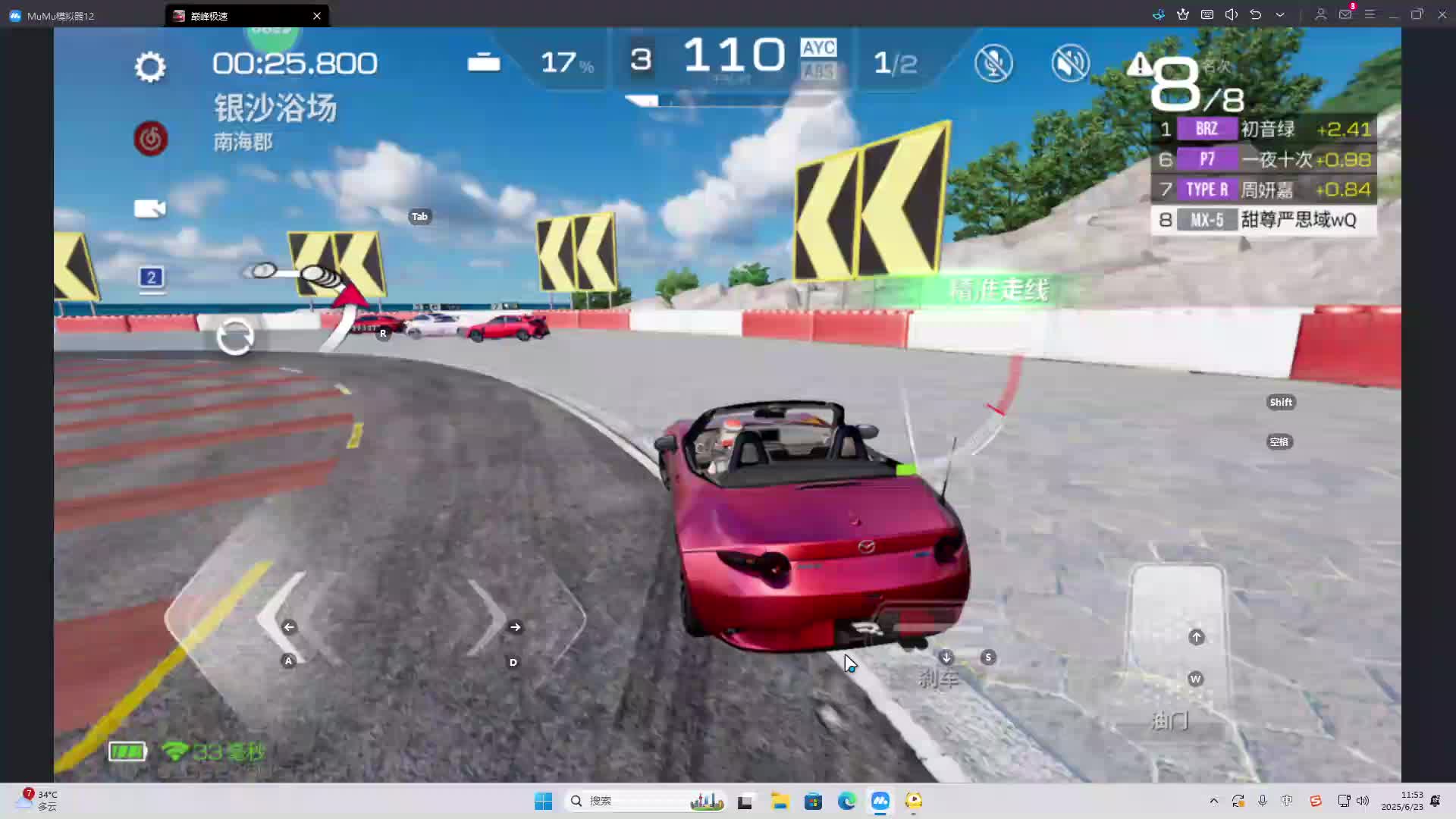Expand MuMu toolbar more-options chevron

tap(1280, 14)
